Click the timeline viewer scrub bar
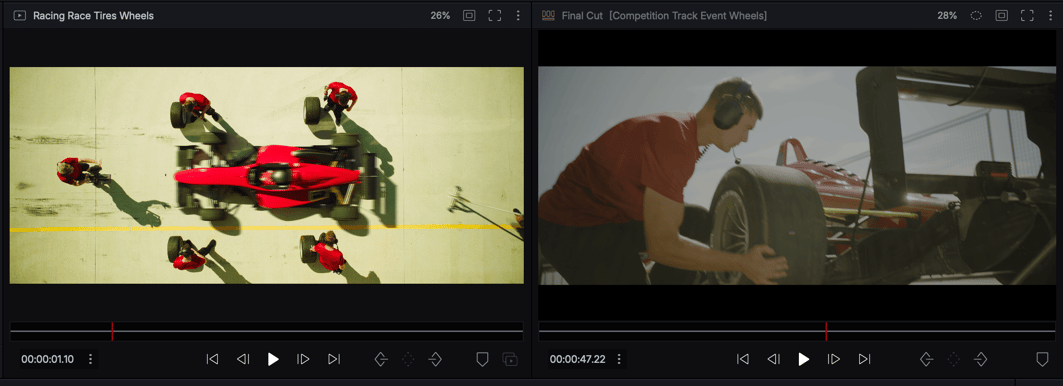 click(x=797, y=331)
